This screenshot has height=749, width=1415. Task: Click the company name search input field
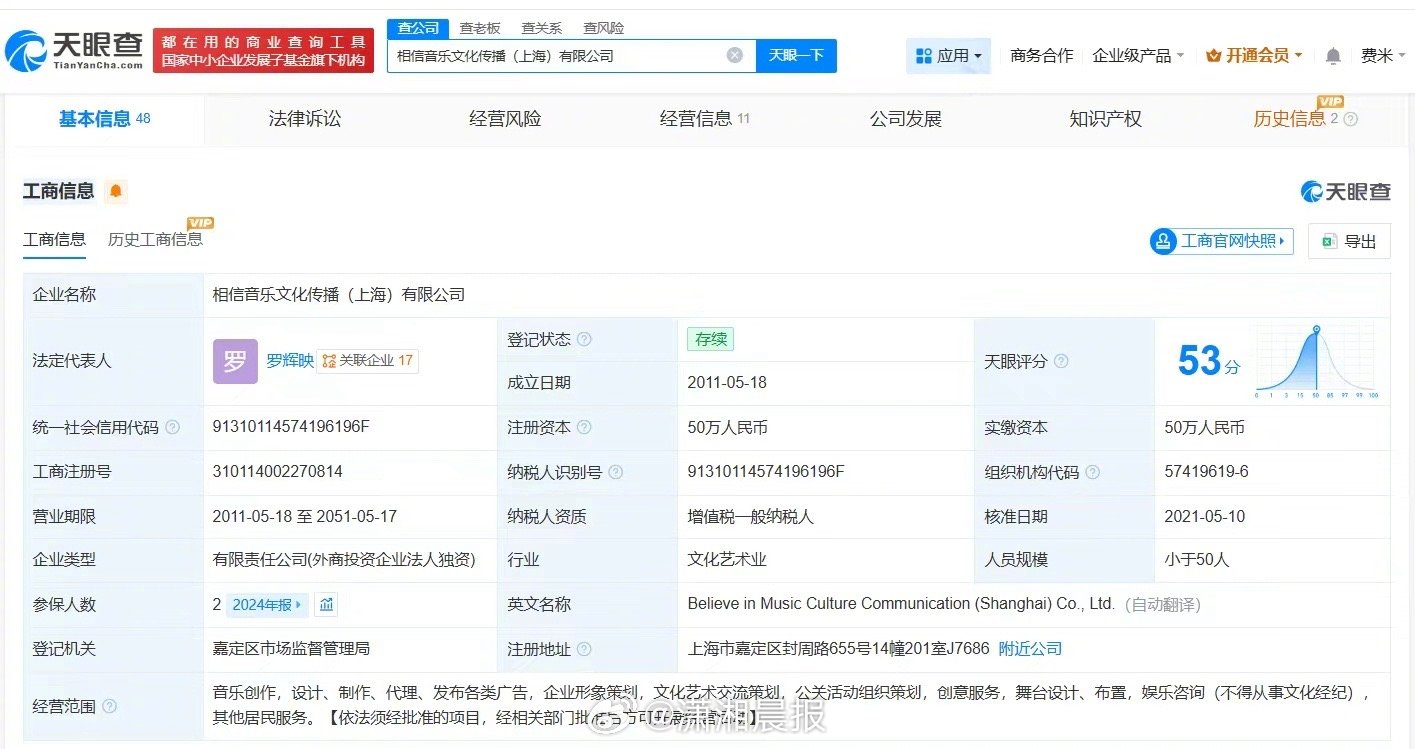[x=555, y=56]
